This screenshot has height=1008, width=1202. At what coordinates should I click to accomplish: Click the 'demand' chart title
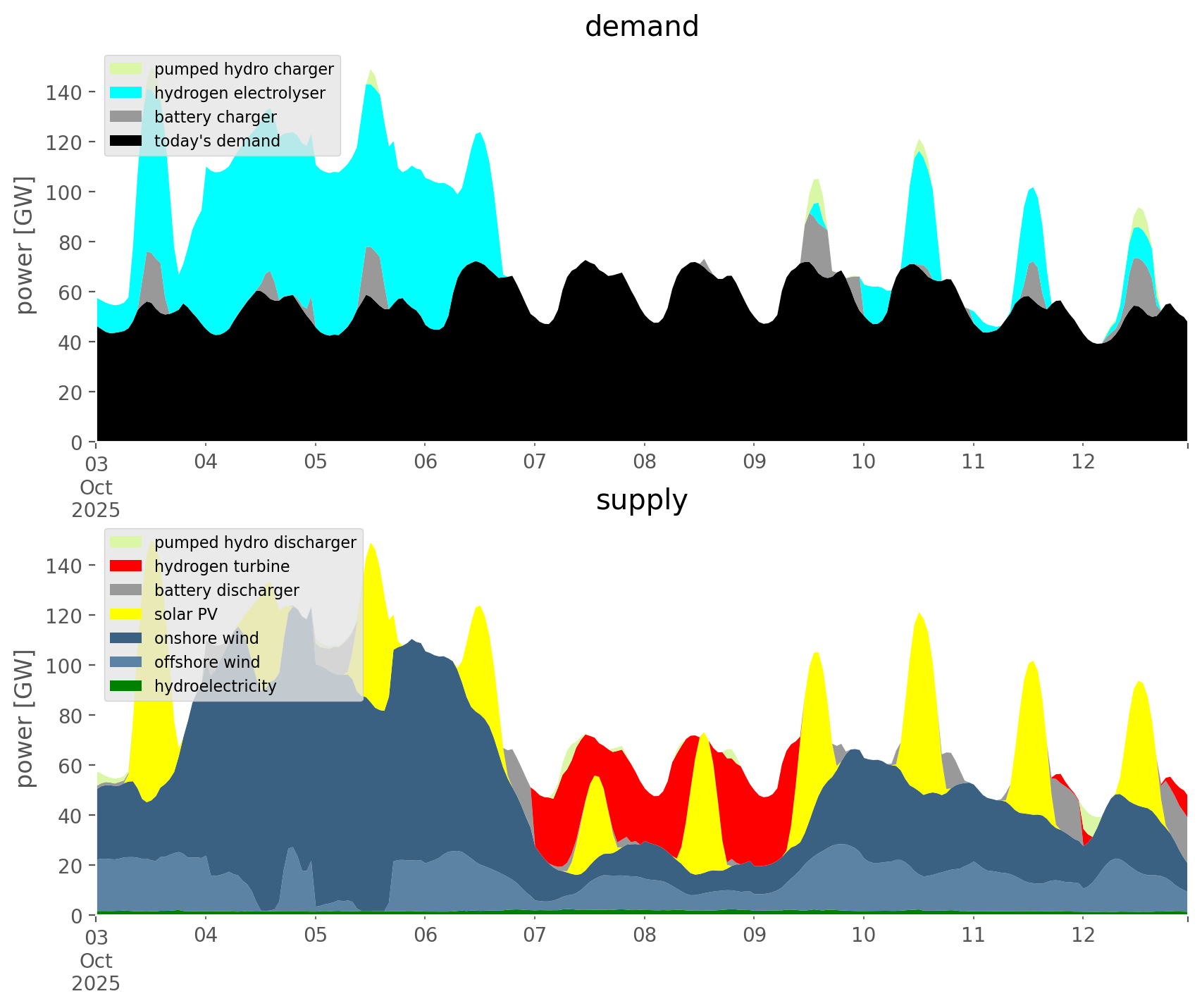click(641, 27)
